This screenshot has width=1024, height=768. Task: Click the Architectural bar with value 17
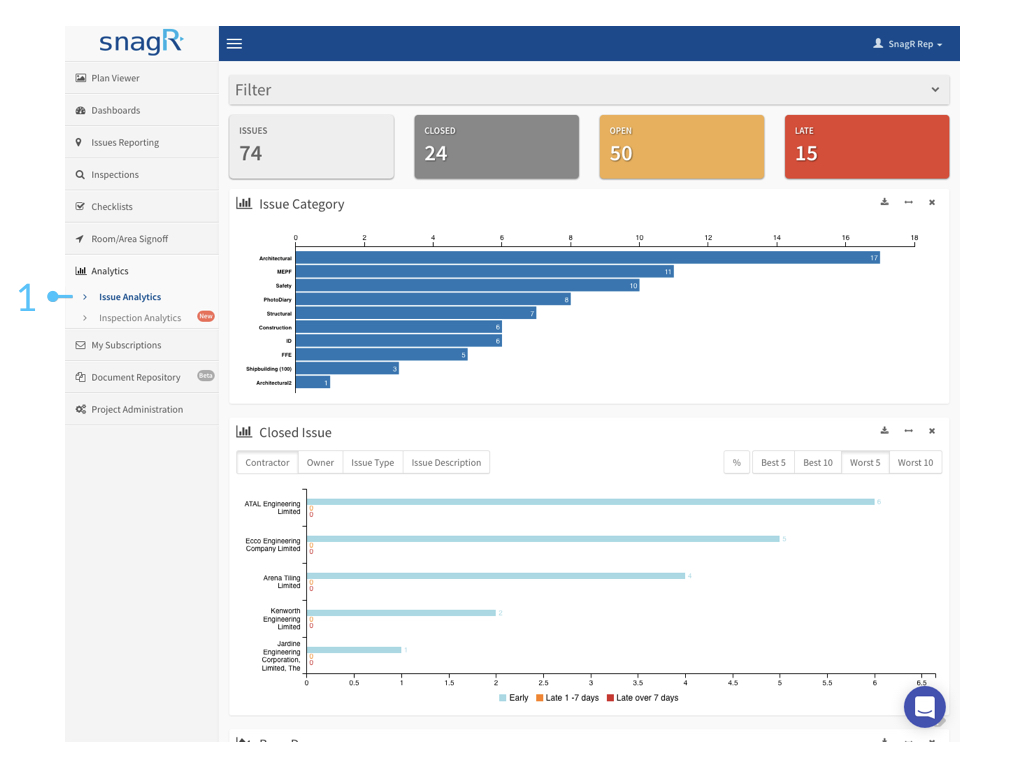click(588, 258)
